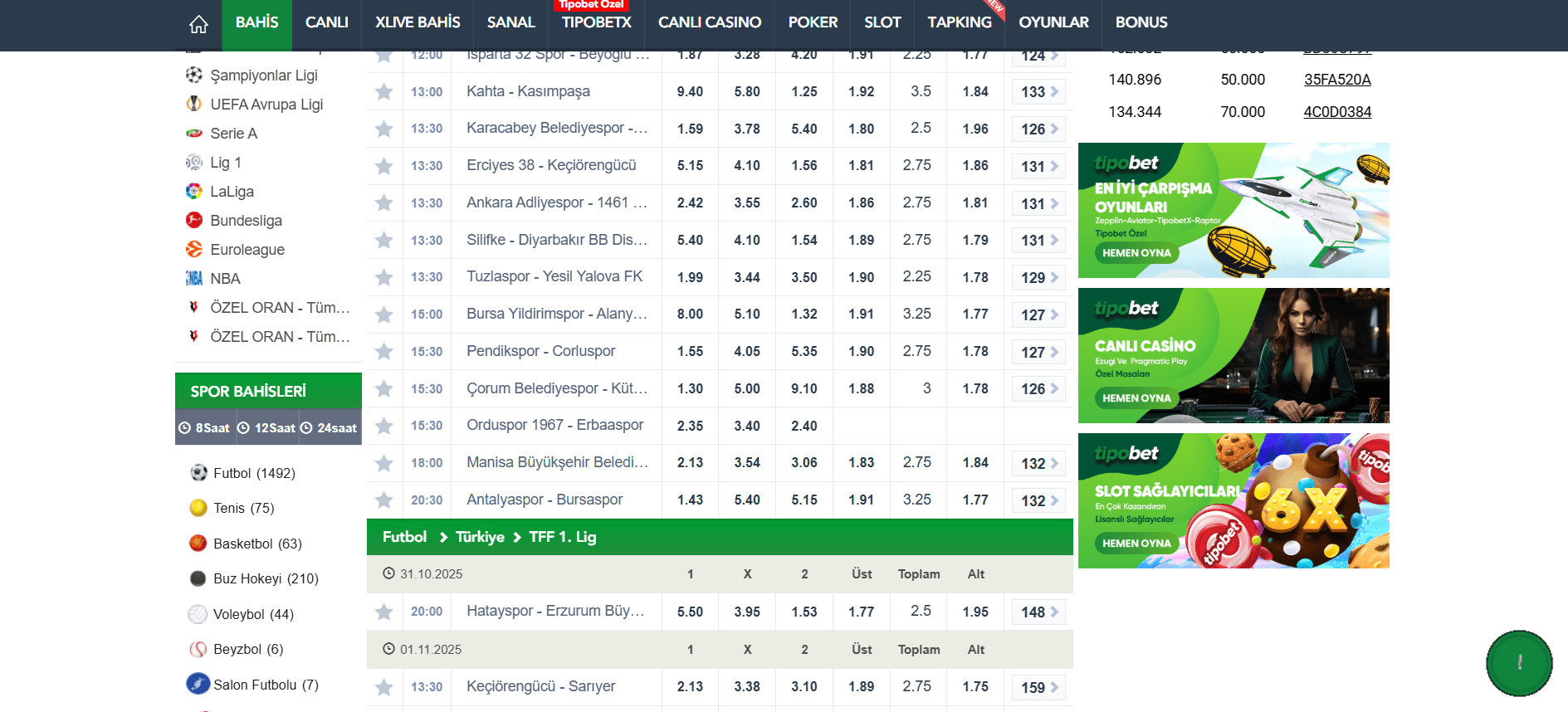Screen dimensions: 1568x712
Task: Open the CANLI CASINO menu tab
Action: [x=709, y=22]
